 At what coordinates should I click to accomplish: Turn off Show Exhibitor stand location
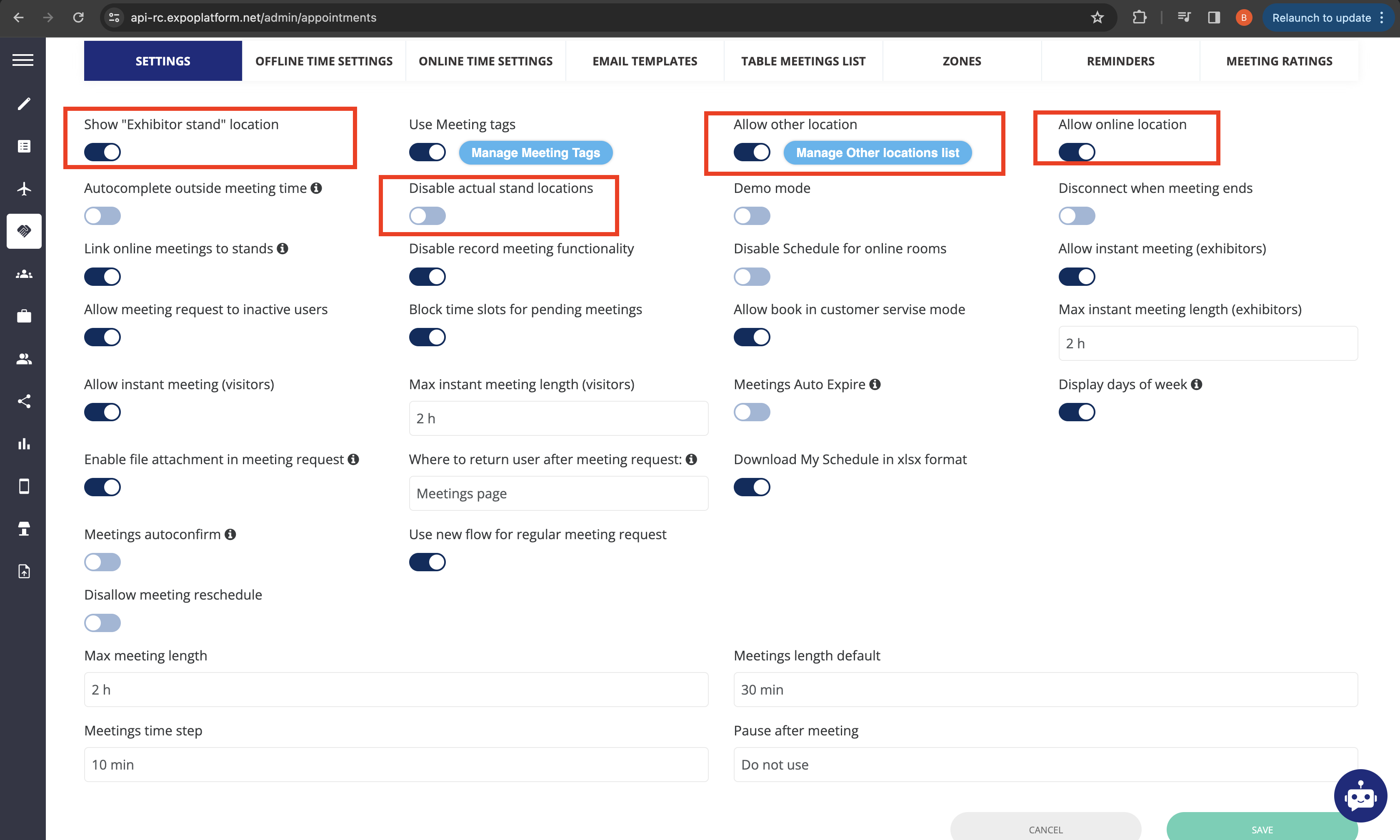pos(102,152)
